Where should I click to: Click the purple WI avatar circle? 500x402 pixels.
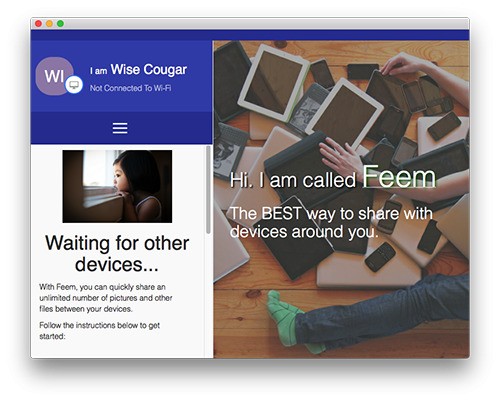(x=55, y=76)
